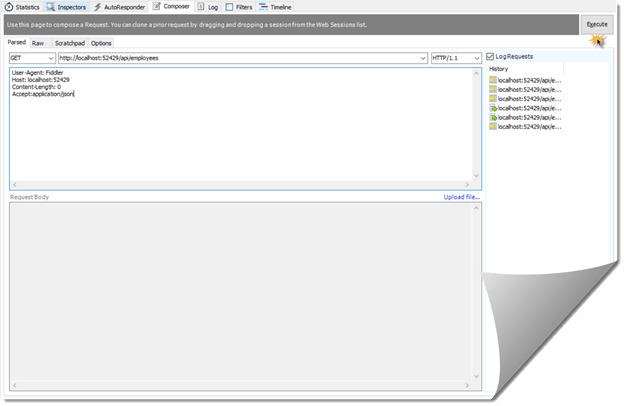Image resolution: width=624 pixels, height=406 pixels.
Task: Switch to the Raw tab
Action: [x=38, y=43]
